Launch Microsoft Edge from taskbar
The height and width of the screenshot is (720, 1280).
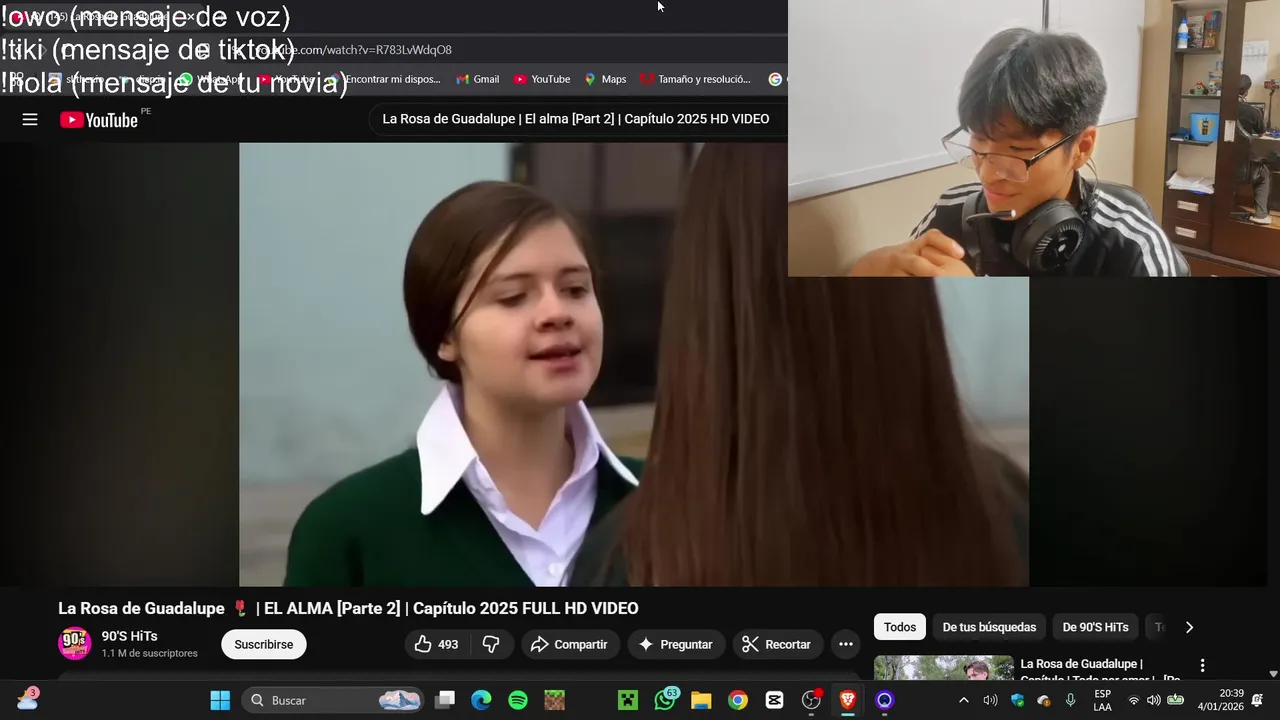(x=482, y=700)
